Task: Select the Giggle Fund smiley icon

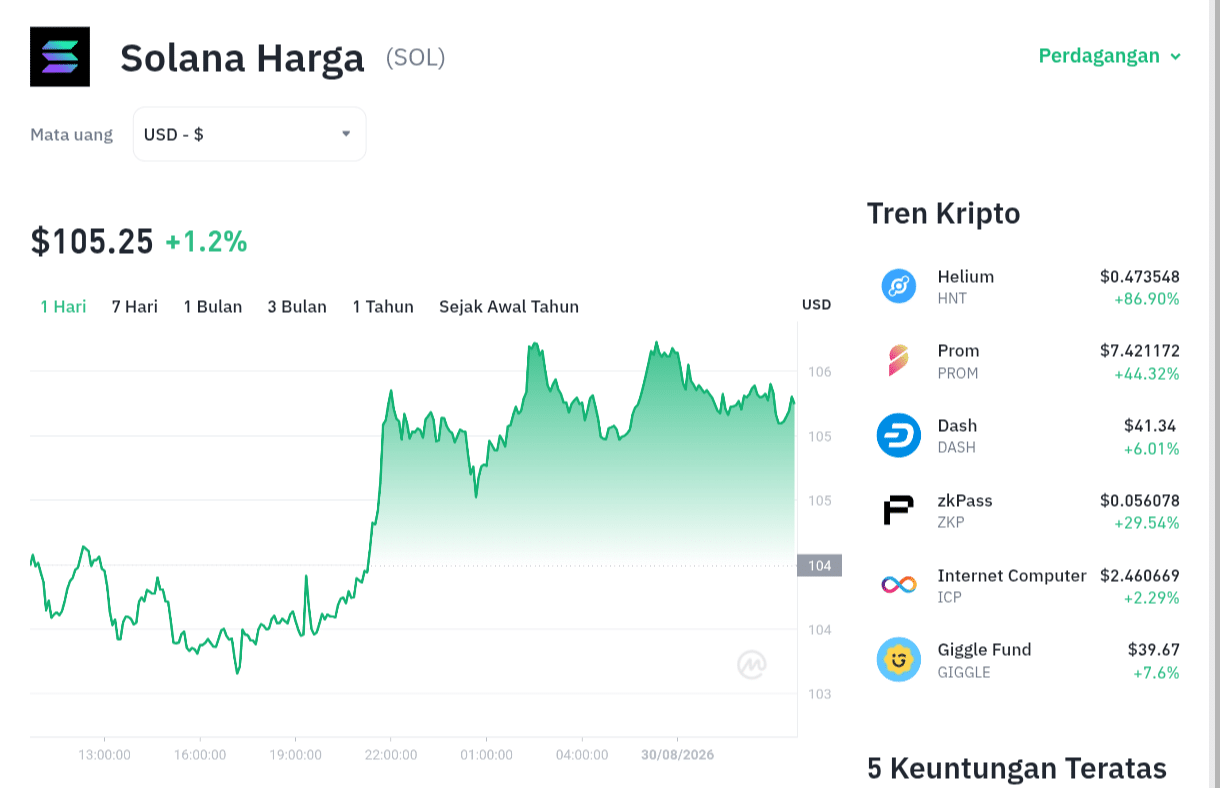Action: 898,660
